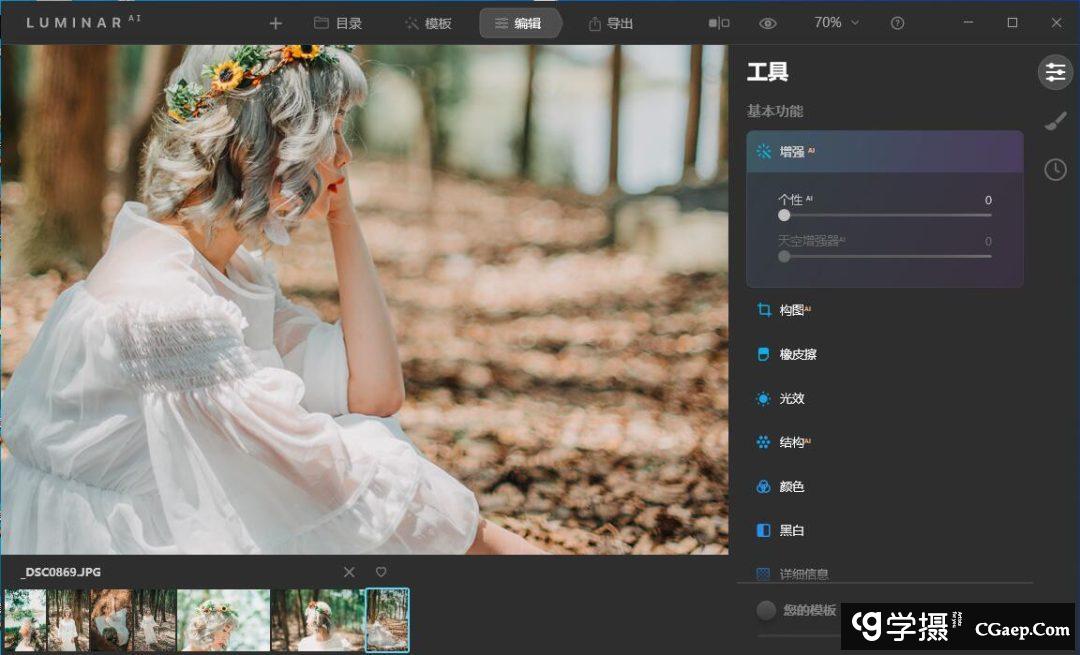The height and width of the screenshot is (655, 1080).
Task: Reject photo with the X button
Action: pyautogui.click(x=349, y=572)
